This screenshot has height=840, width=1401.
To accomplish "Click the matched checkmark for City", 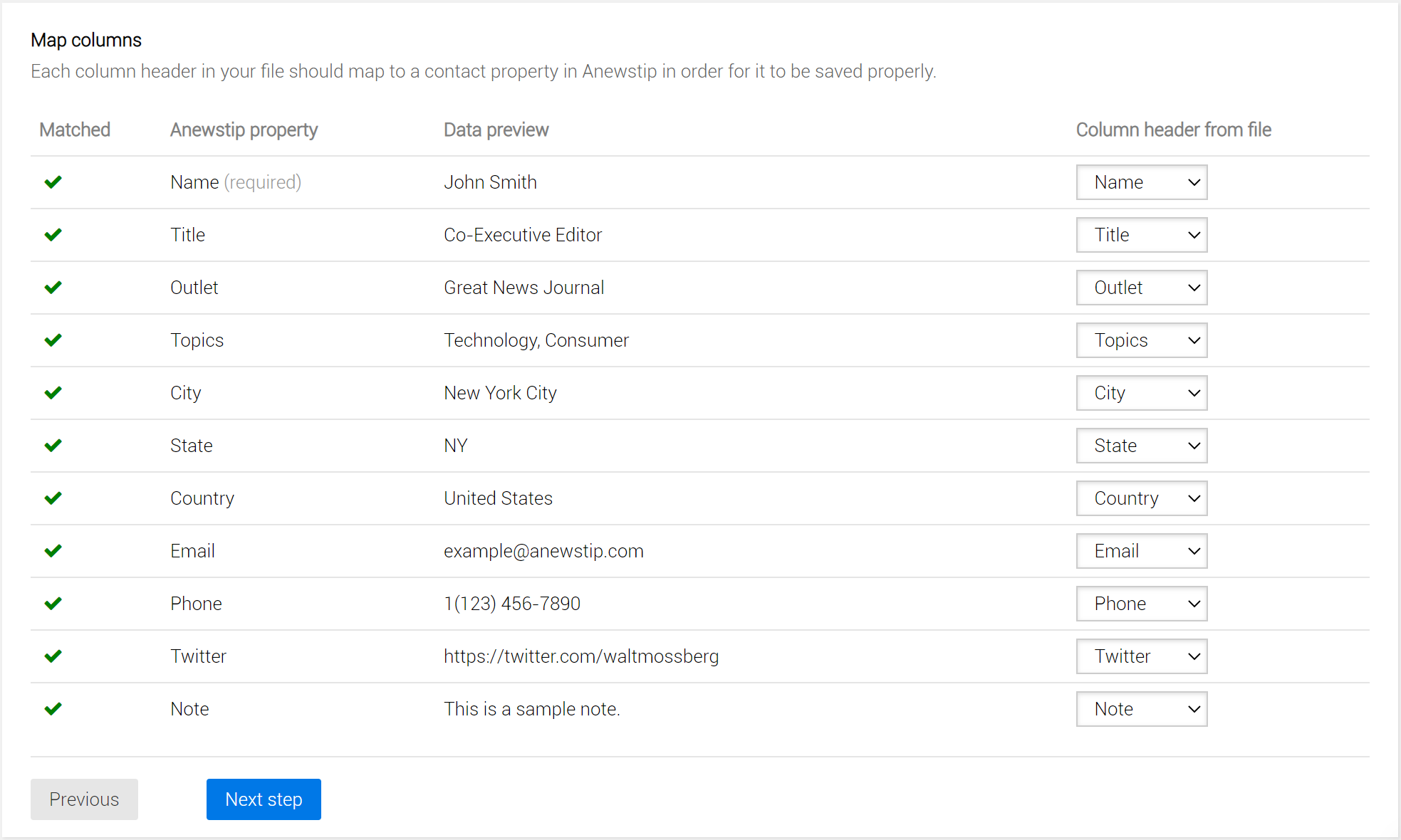I will pyautogui.click(x=53, y=393).
